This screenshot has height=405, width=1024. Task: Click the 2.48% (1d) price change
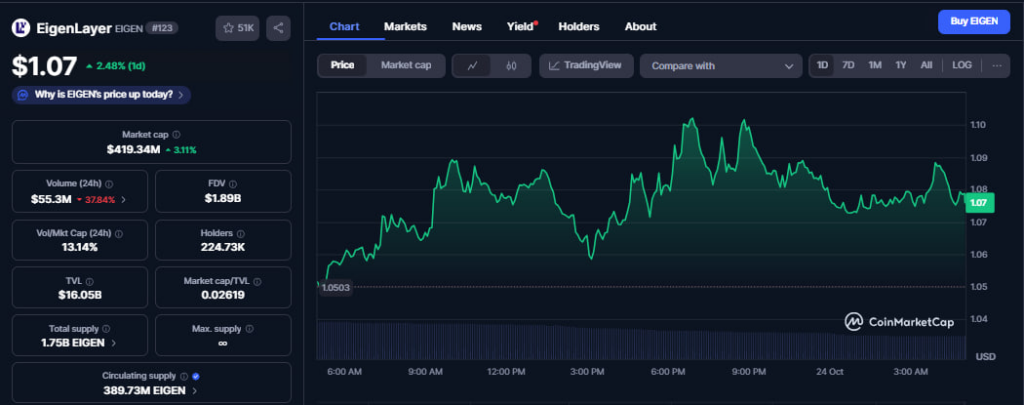coord(116,66)
